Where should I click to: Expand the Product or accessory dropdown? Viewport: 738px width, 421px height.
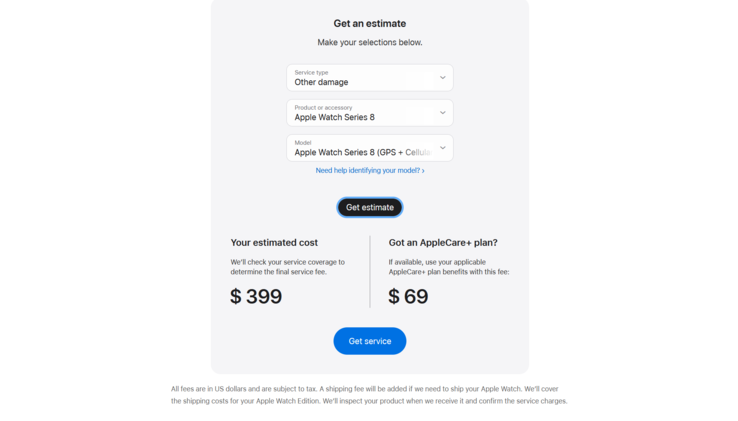[x=362, y=113]
